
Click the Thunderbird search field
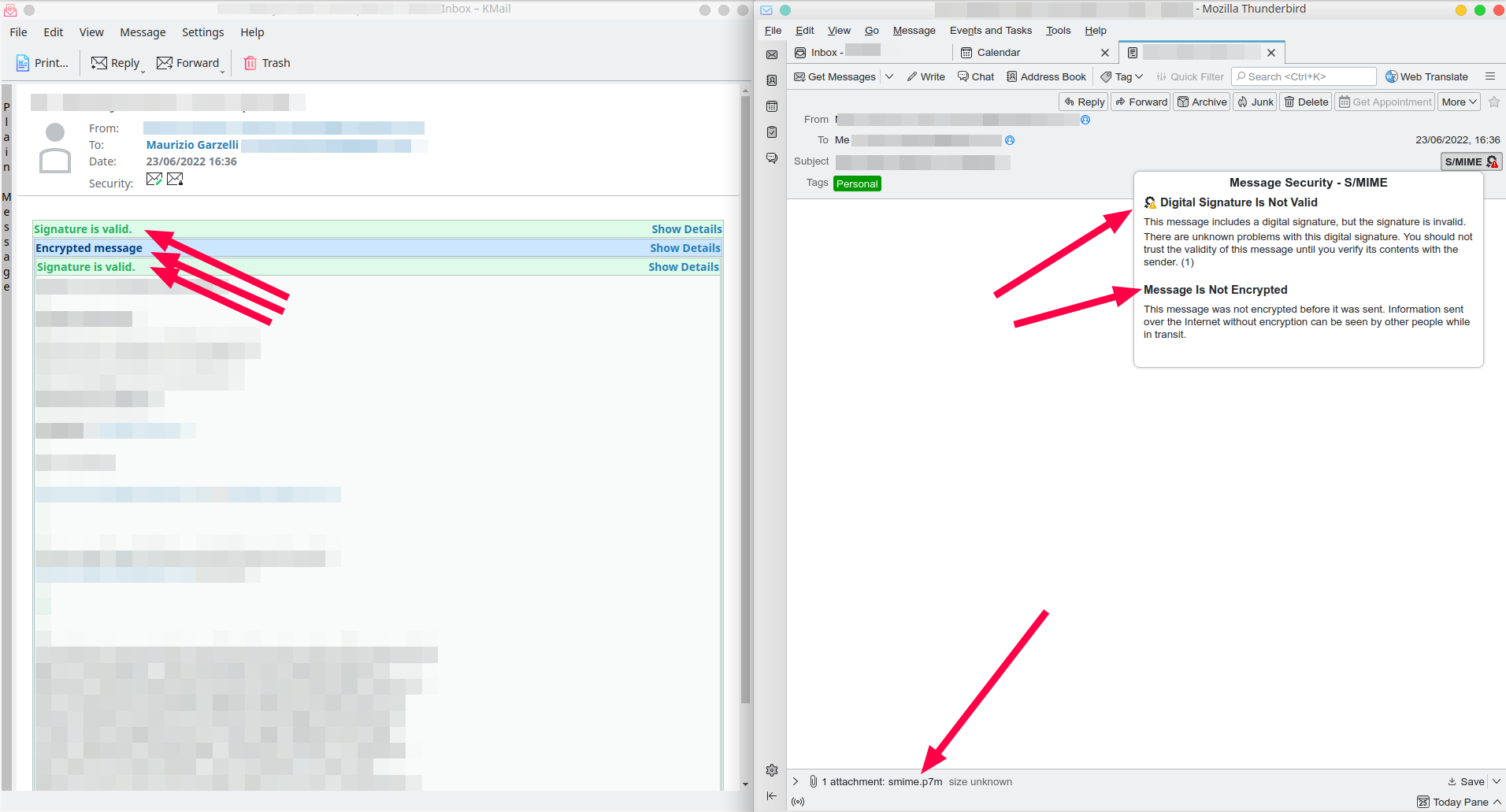[x=1304, y=76]
